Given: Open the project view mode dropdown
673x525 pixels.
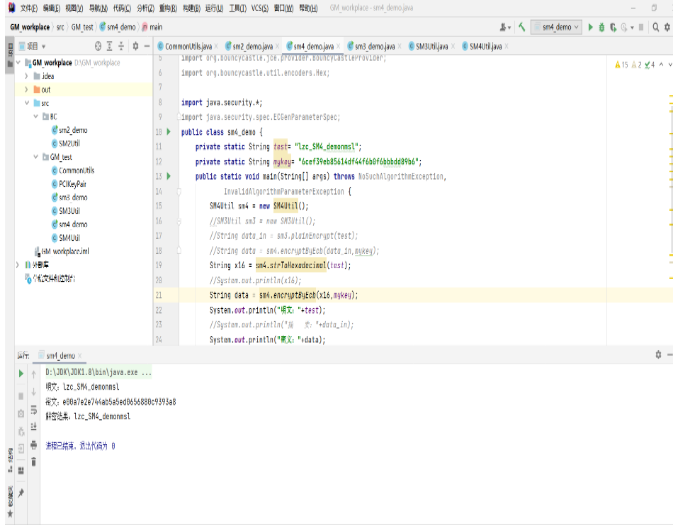Looking at the screenshot, I should tap(32, 46).
